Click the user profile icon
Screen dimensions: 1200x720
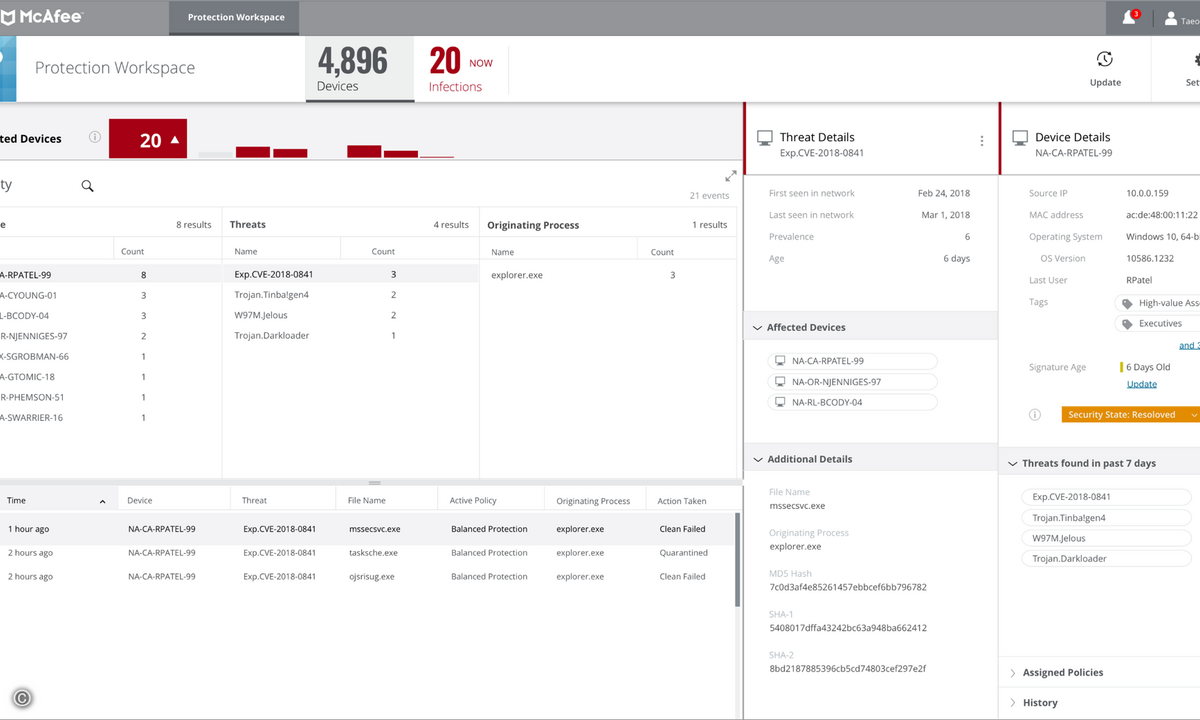coord(1171,18)
